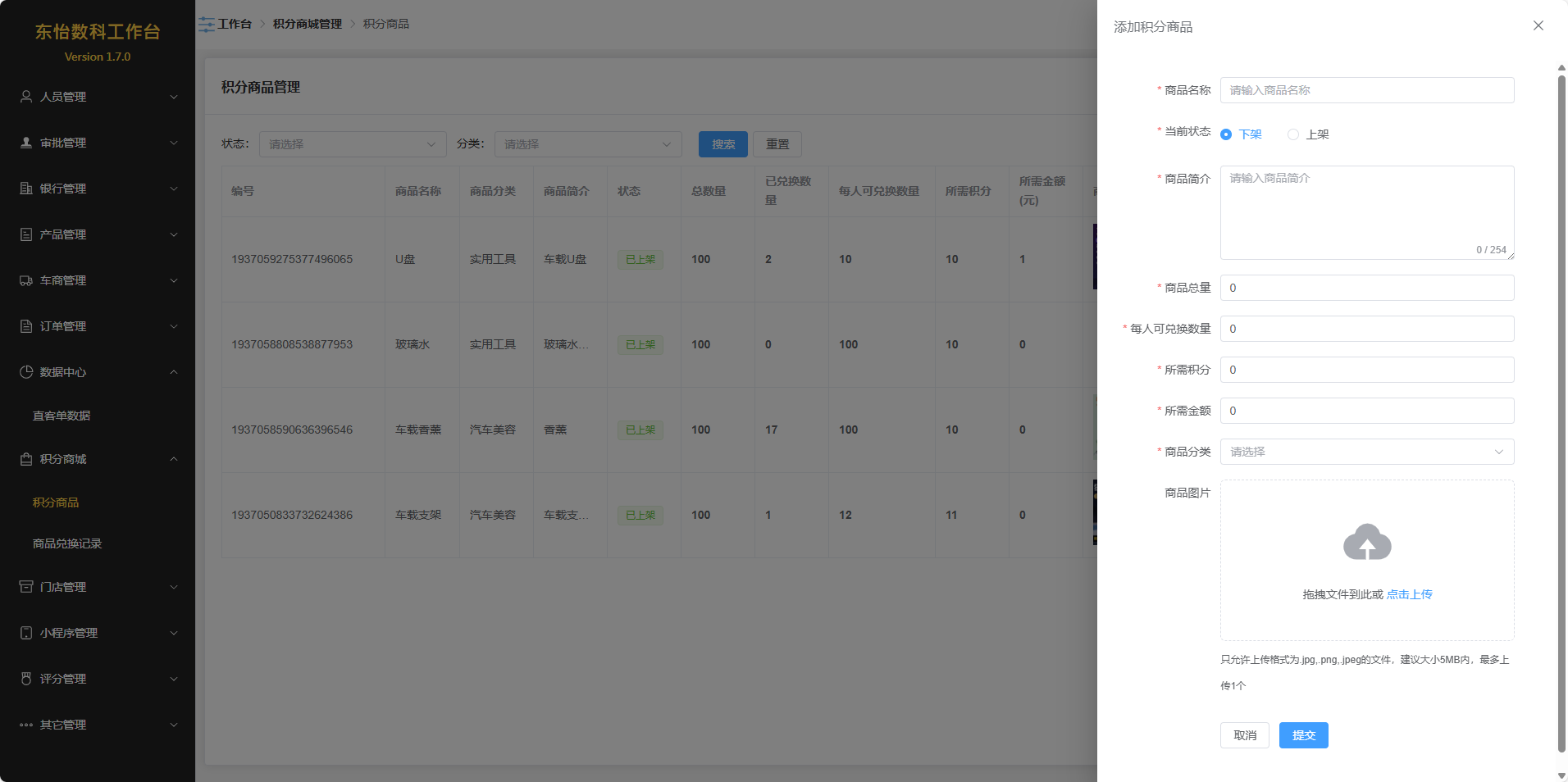The height and width of the screenshot is (782, 1568).
Task: Click the cloud upload icon
Action: [x=1367, y=543]
